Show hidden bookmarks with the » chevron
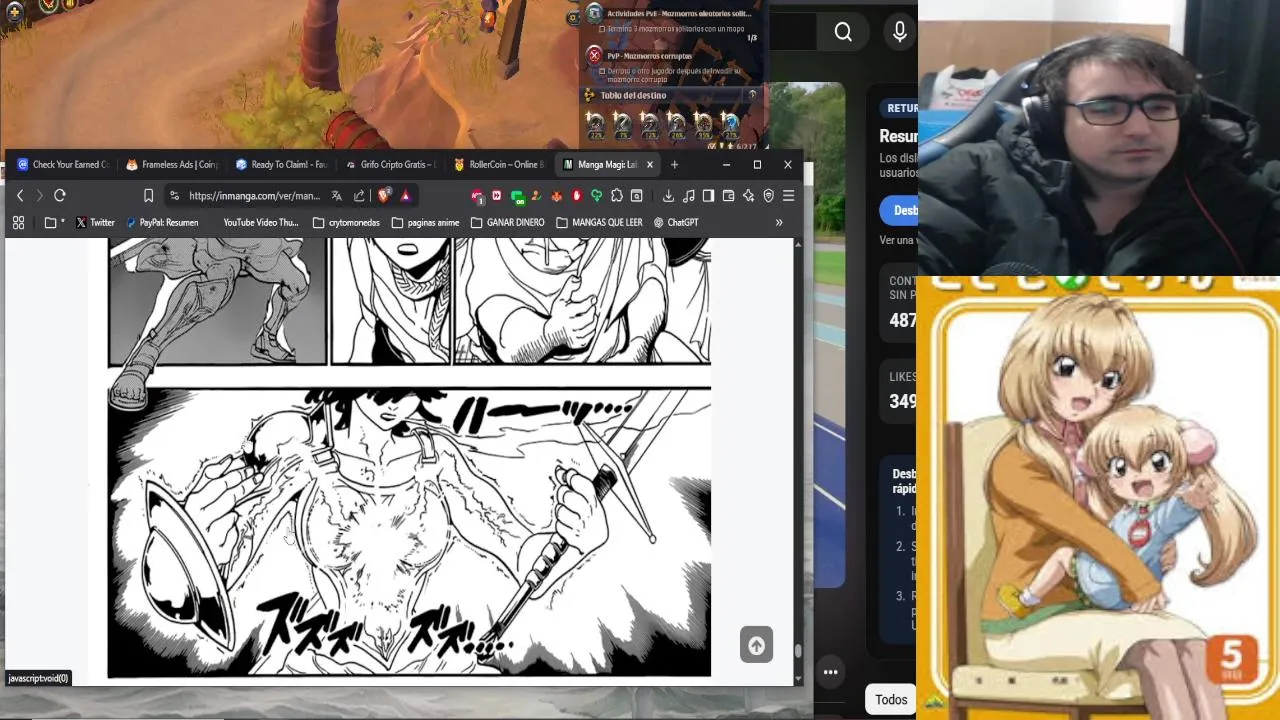Image resolution: width=1280 pixels, height=720 pixels. [779, 223]
